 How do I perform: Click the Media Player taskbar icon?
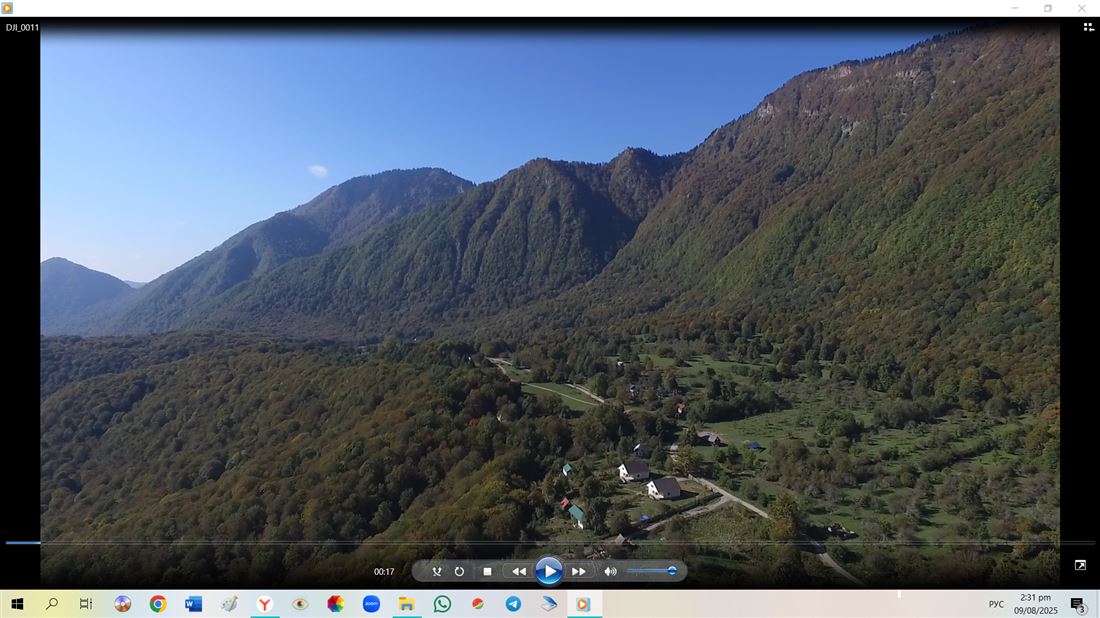(x=584, y=604)
